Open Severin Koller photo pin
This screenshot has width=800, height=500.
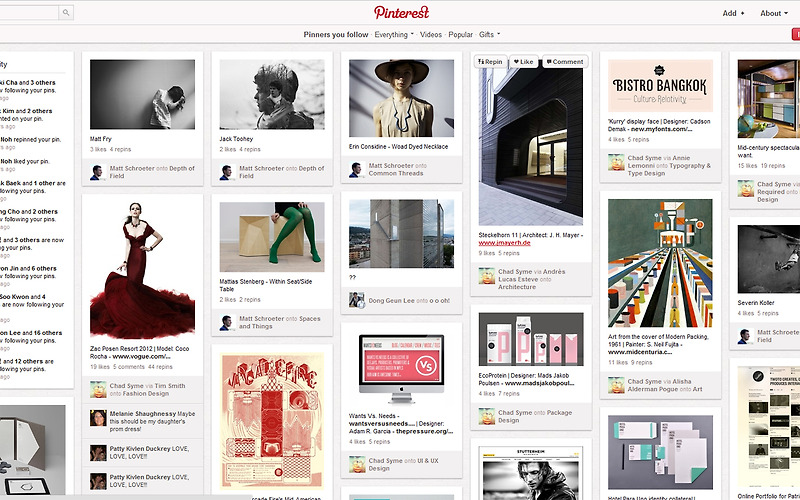click(x=769, y=259)
